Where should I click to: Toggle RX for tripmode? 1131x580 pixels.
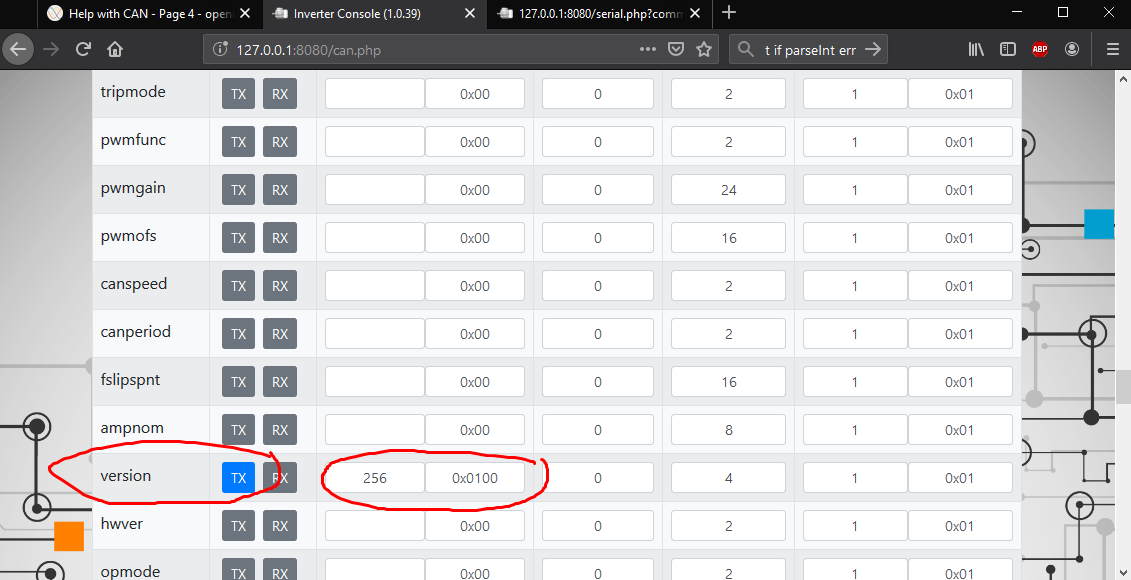click(x=280, y=94)
